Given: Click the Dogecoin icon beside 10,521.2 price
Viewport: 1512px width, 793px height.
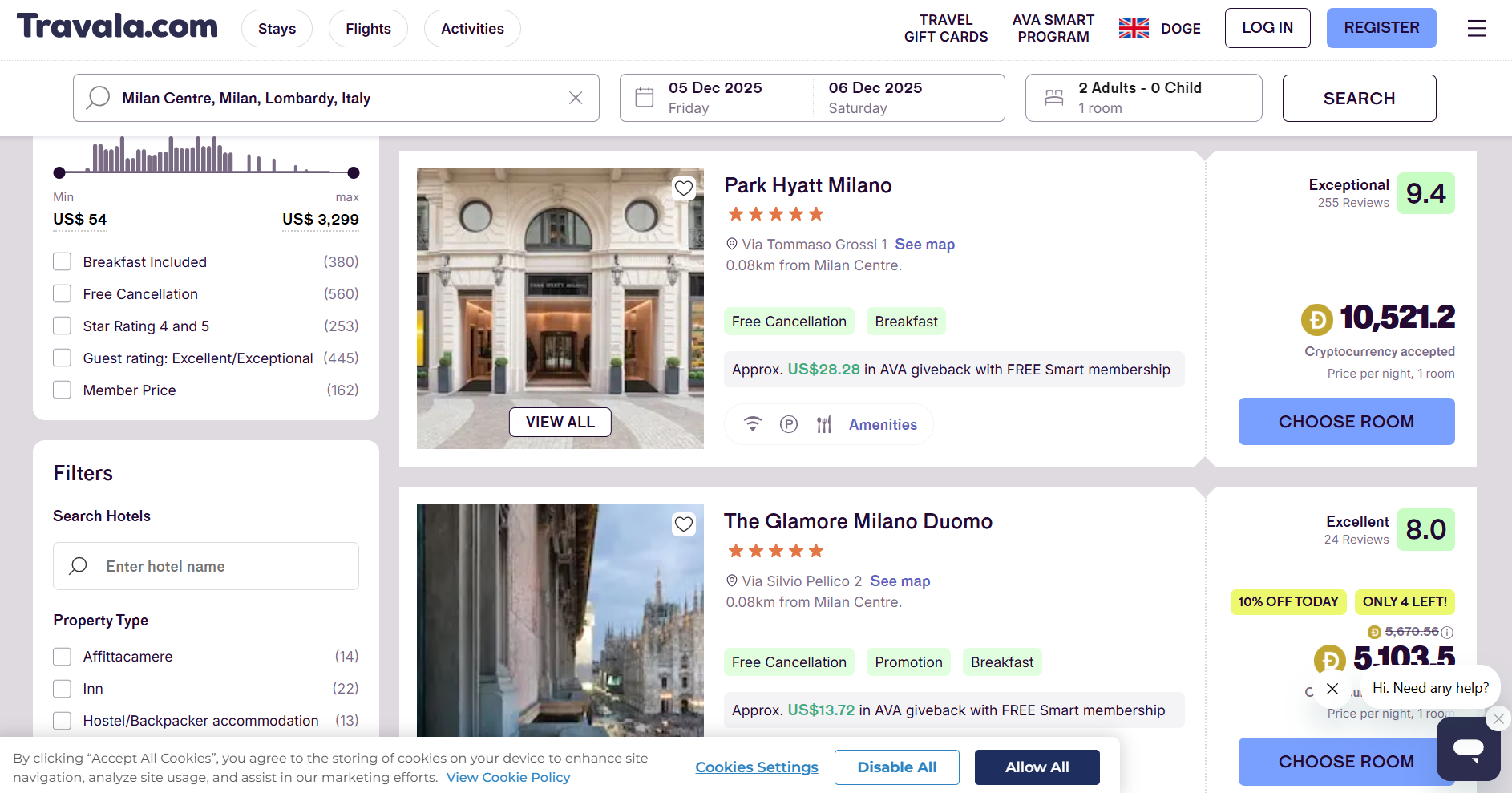Looking at the screenshot, I should (1317, 319).
